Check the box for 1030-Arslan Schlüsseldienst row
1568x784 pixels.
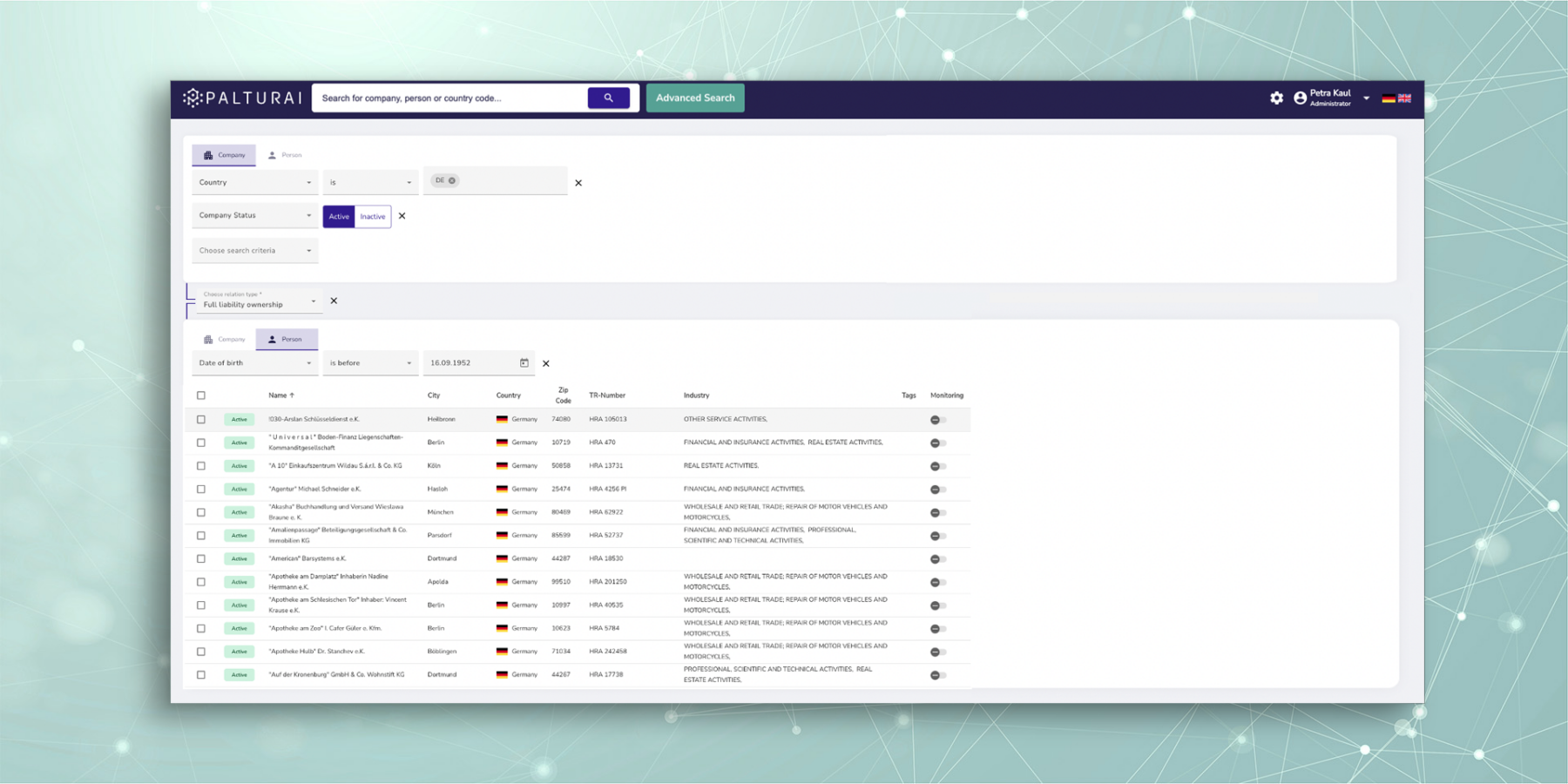coord(201,420)
